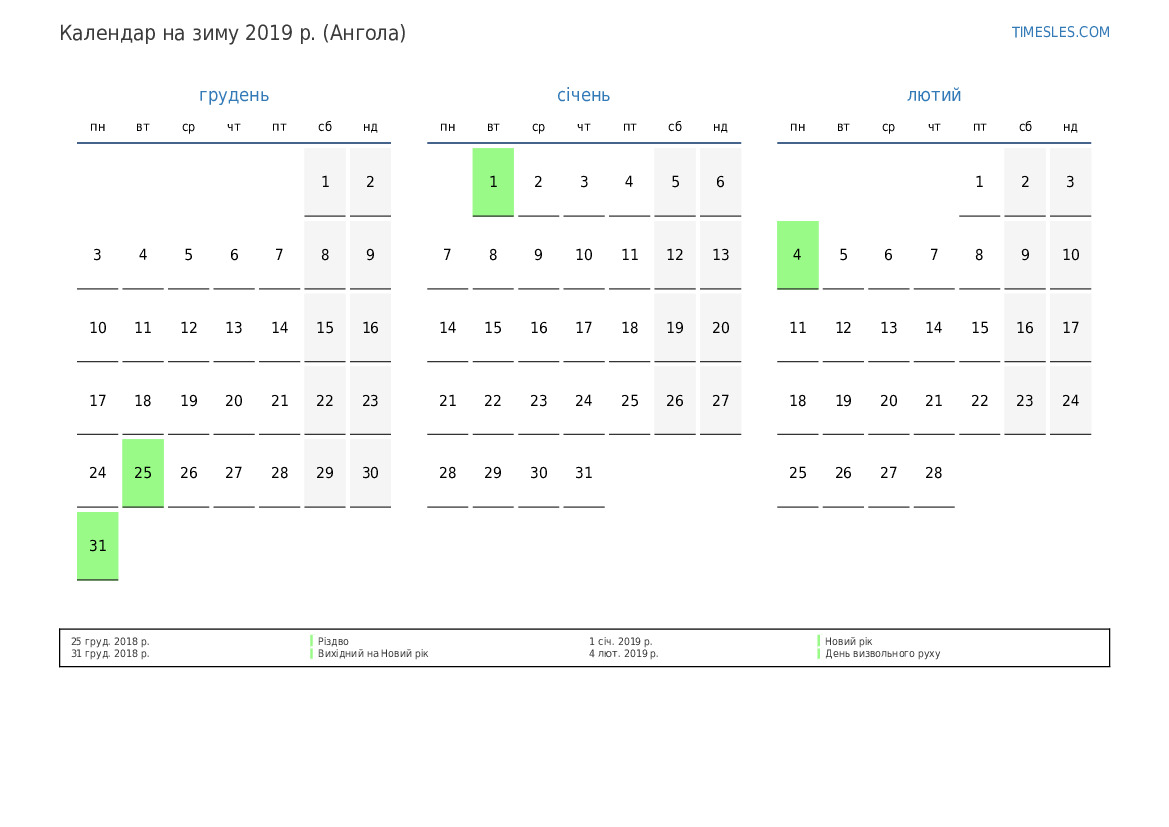Select February 14 in лютий
Screen dimensions: 1169x827
point(934,328)
